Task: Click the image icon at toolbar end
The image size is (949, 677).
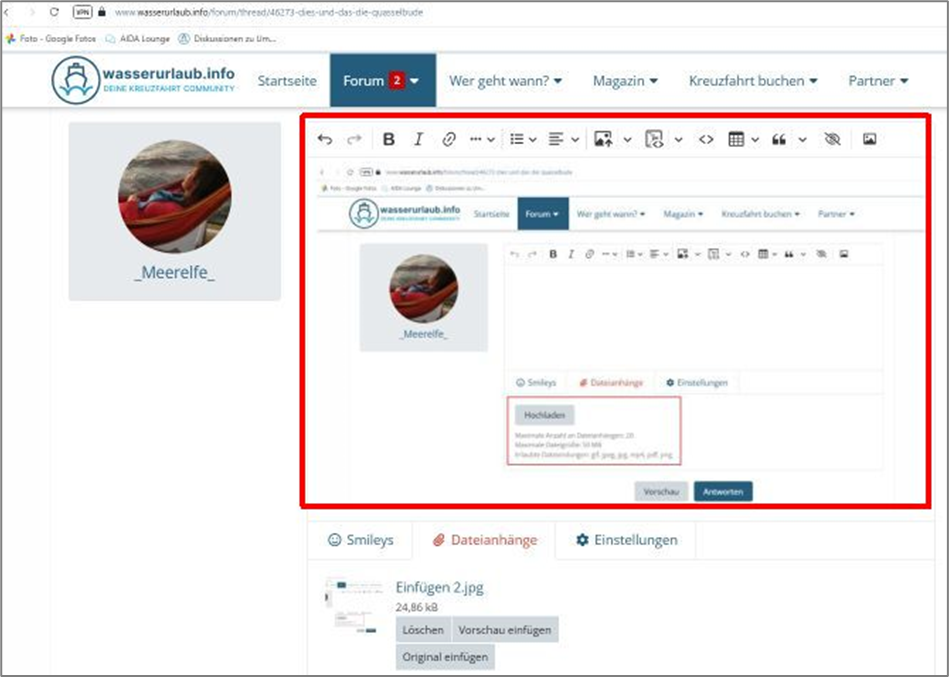Action: pyautogui.click(x=869, y=140)
